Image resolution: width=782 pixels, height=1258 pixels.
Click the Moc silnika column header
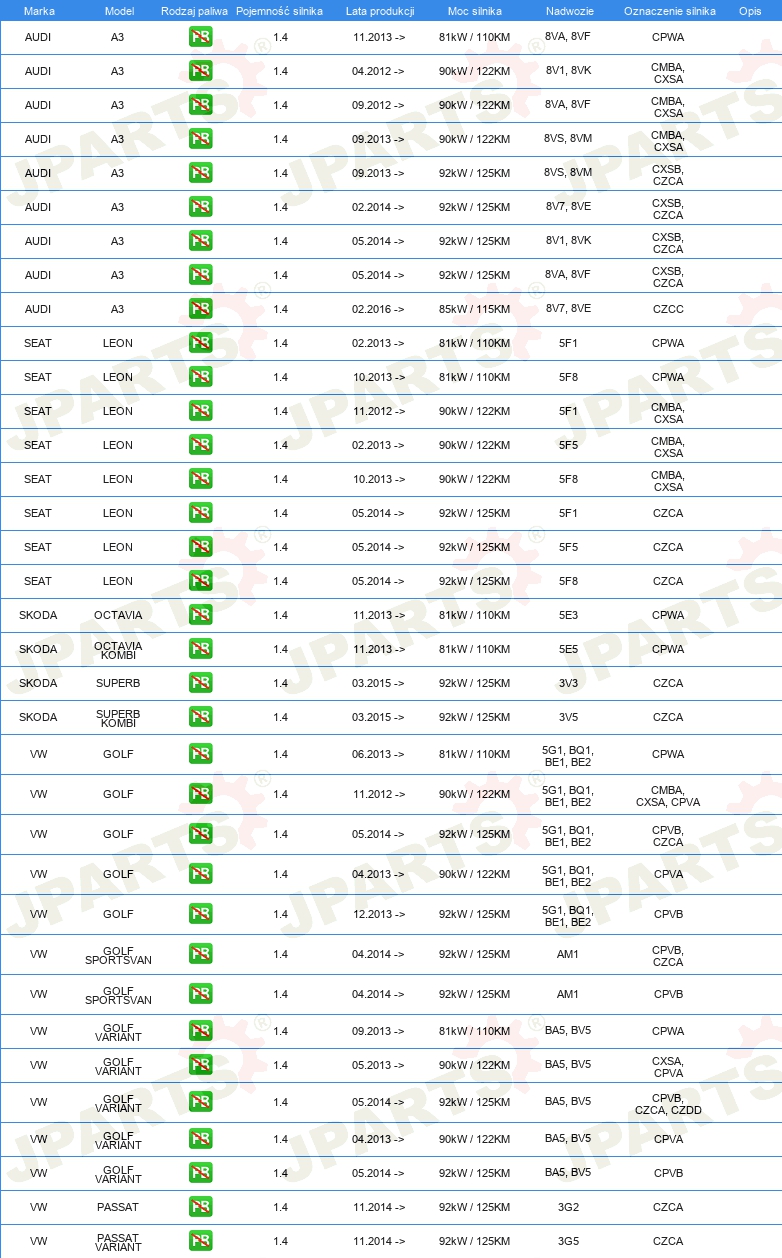click(x=475, y=10)
